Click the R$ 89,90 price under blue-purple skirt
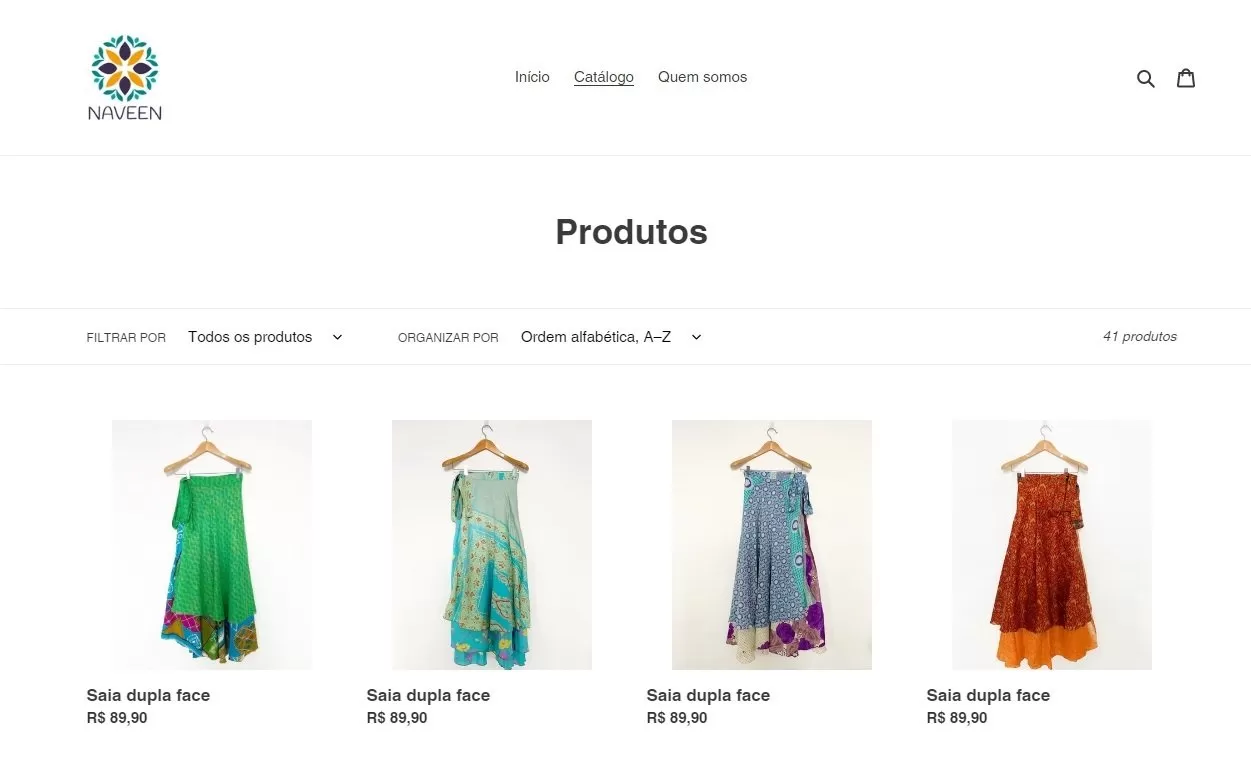Image resolution: width=1251 pixels, height=768 pixels. [677, 718]
